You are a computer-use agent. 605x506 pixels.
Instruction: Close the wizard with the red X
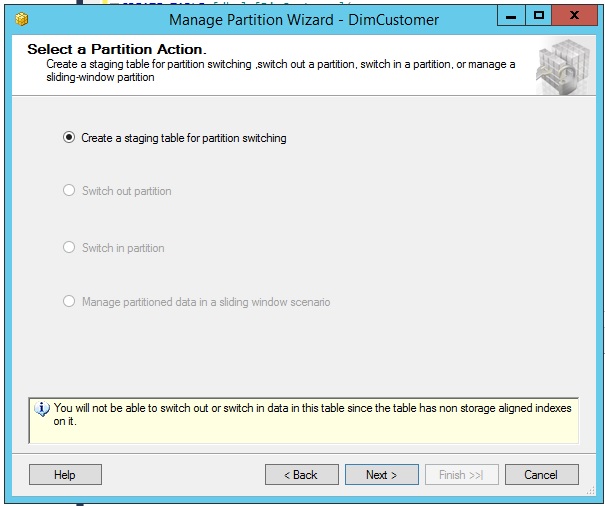(575, 15)
